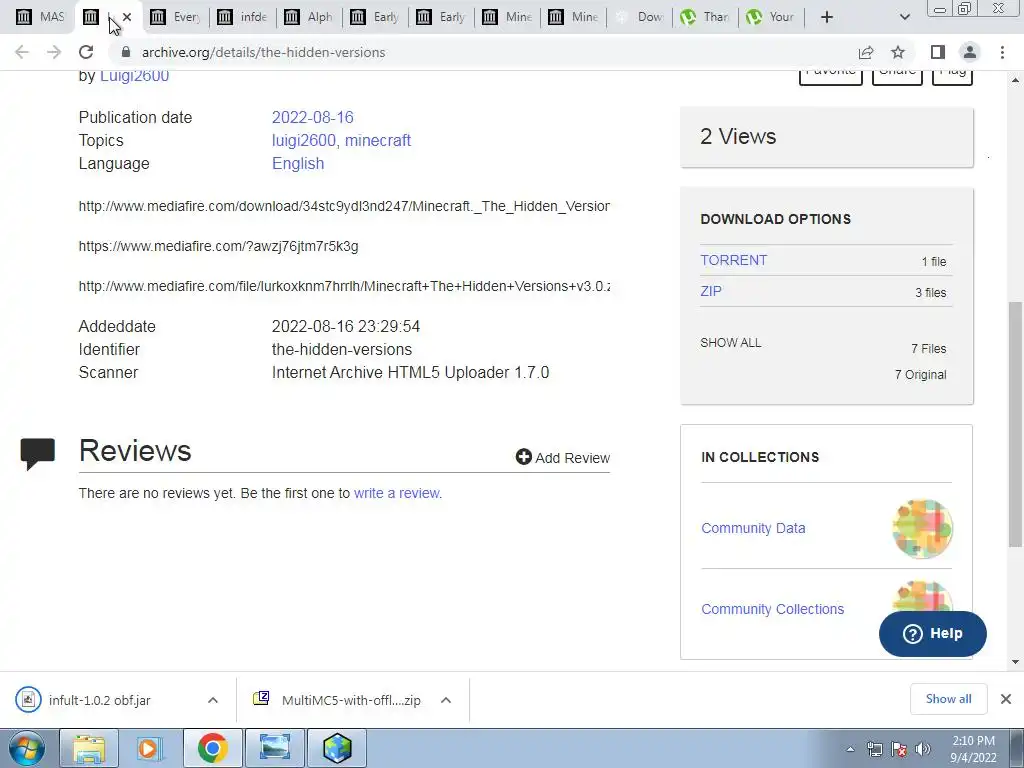Viewport: 1024px width, 768px height.
Task: Click the lock site info icon
Action: click(x=126, y=52)
